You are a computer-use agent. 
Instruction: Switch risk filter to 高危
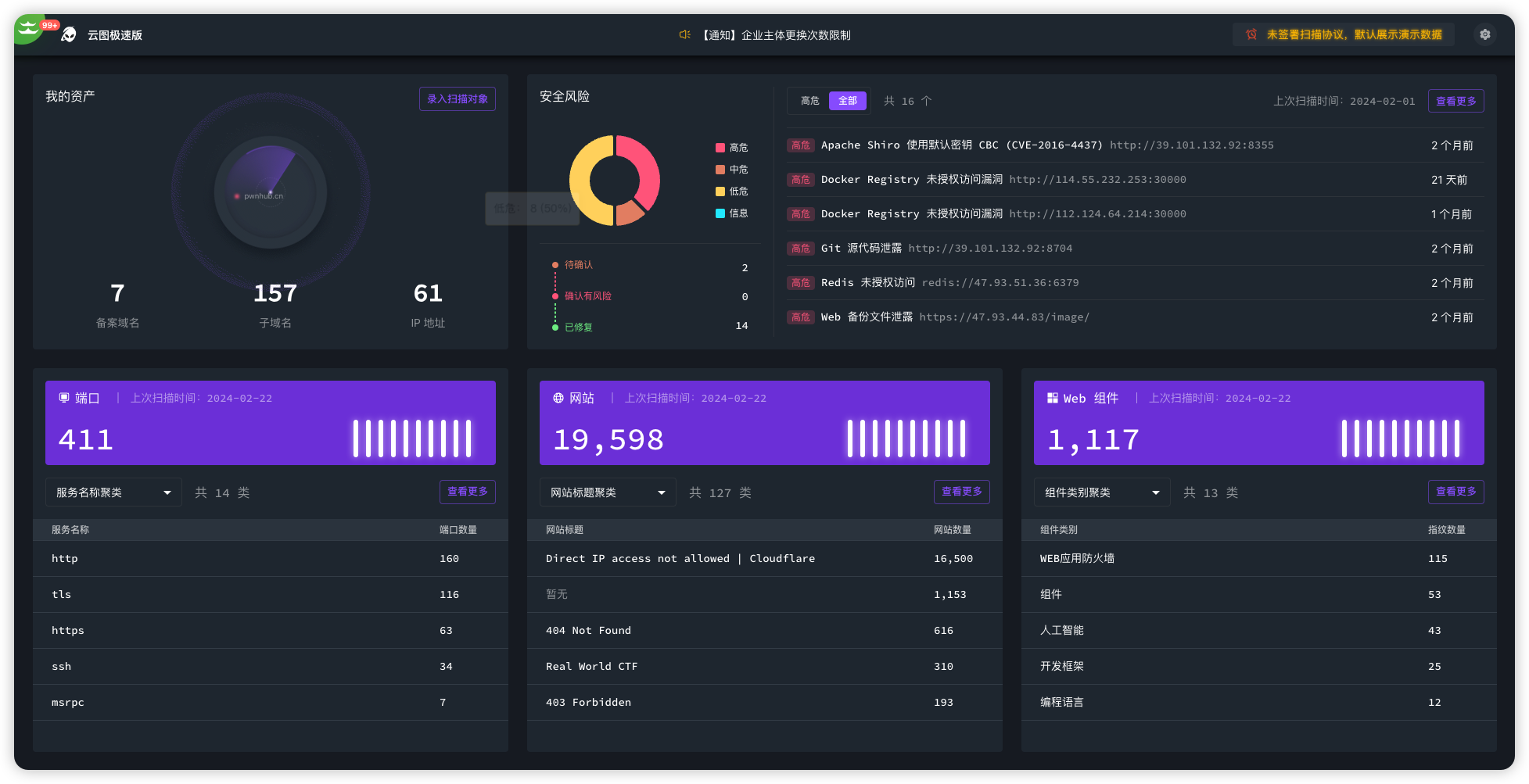(x=809, y=101)
